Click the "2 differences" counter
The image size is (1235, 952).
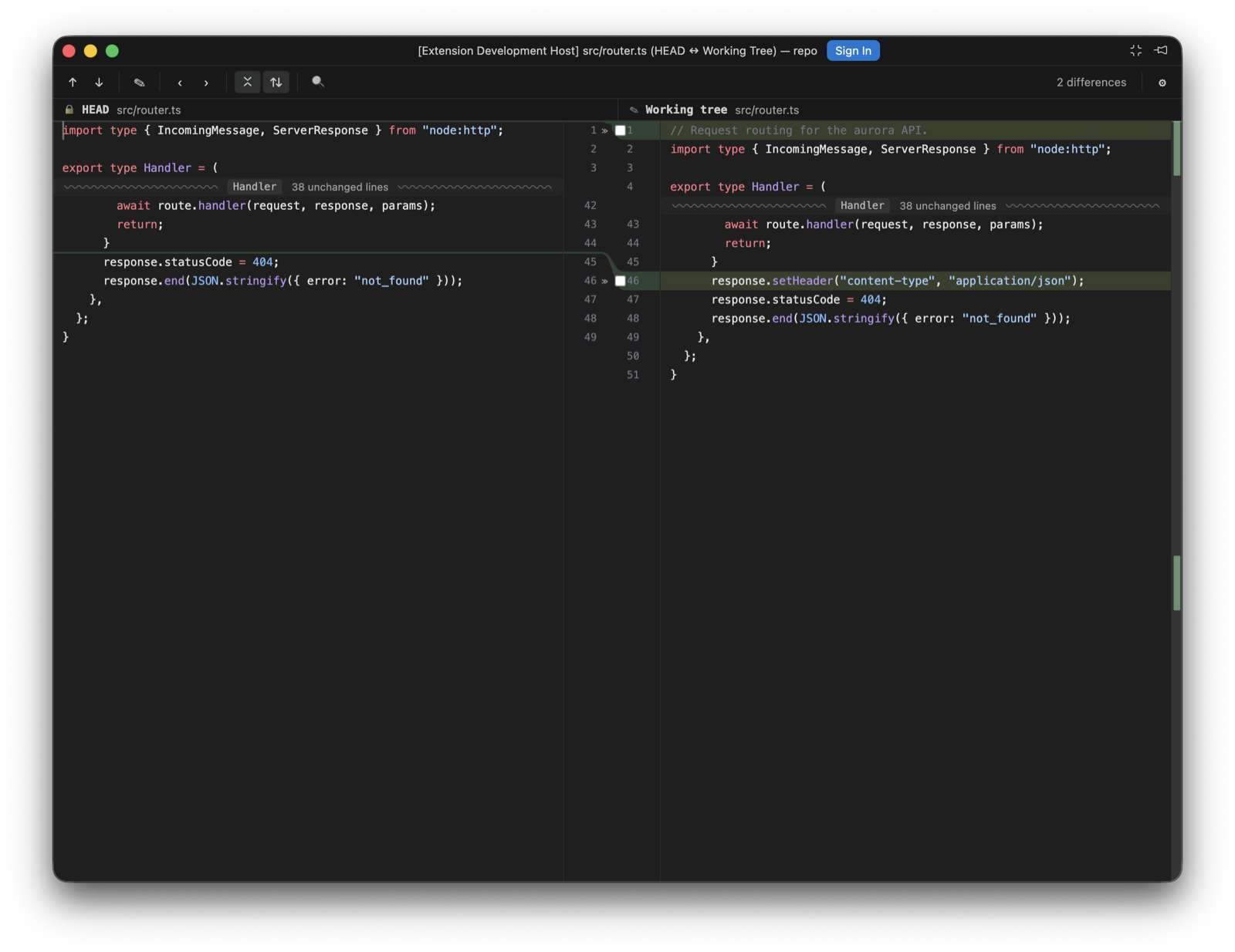coord(1091,83)
